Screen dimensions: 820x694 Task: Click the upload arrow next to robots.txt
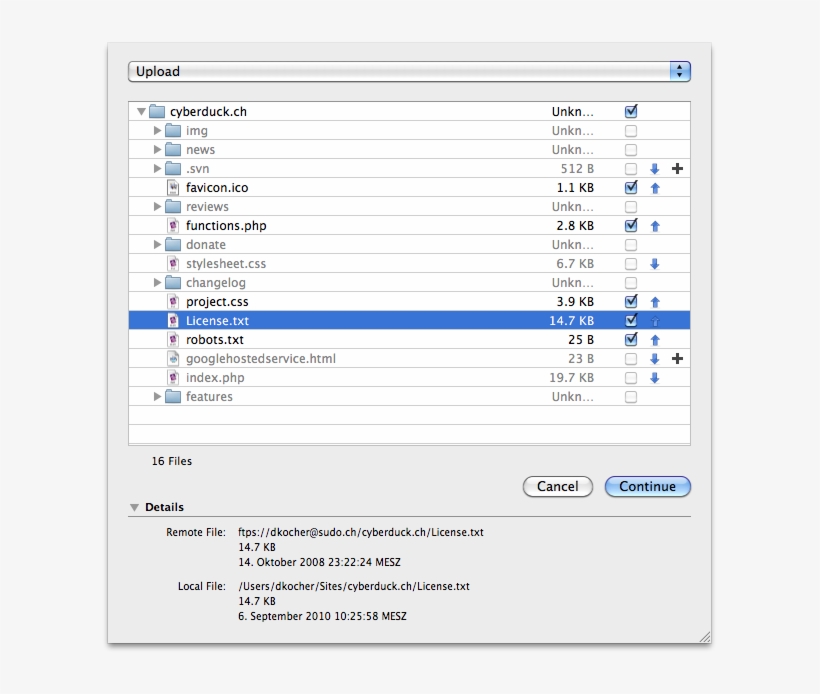[x=655, y=339]
